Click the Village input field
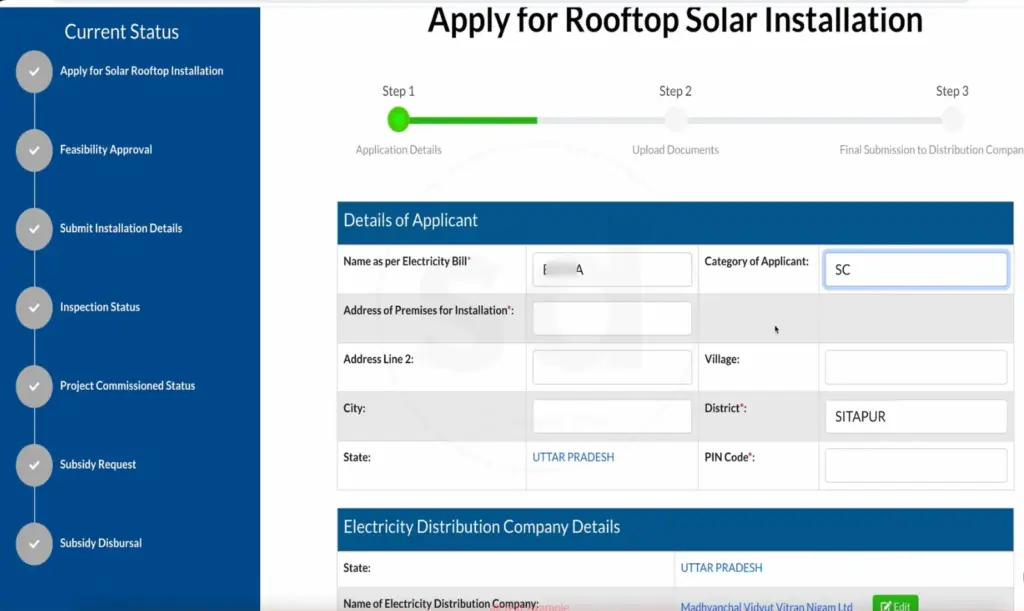Image resolution: width=1024 pixels, height=611 pixels. pos(916,367)
